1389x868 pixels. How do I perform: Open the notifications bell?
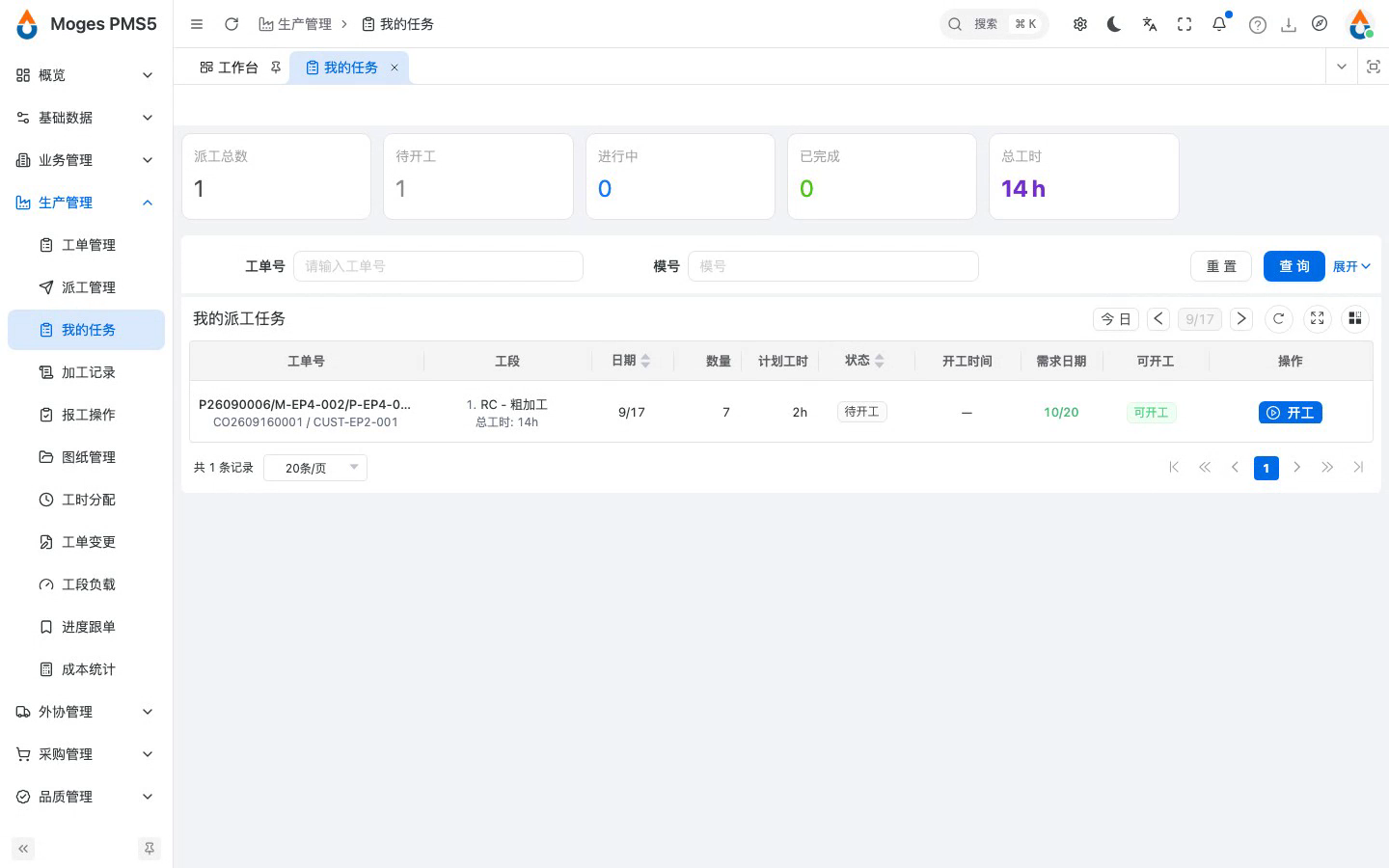[1219, 24]
